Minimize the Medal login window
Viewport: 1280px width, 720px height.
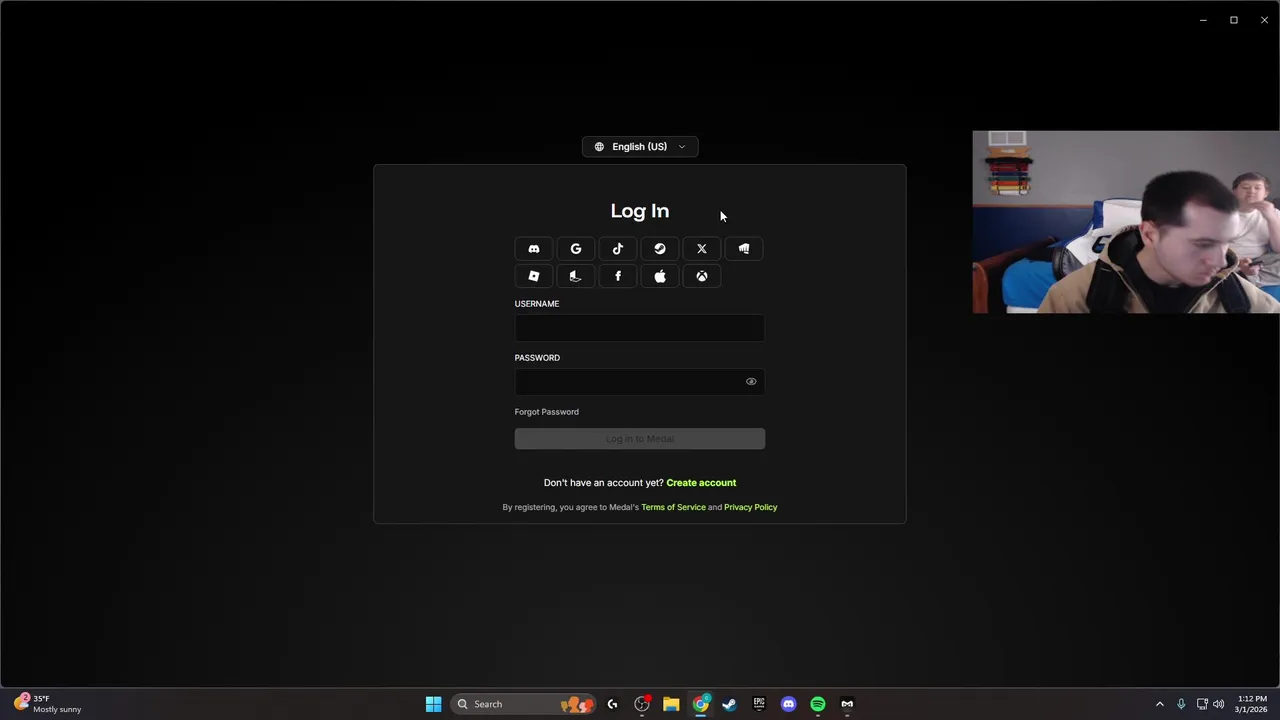coord(1203,20)
